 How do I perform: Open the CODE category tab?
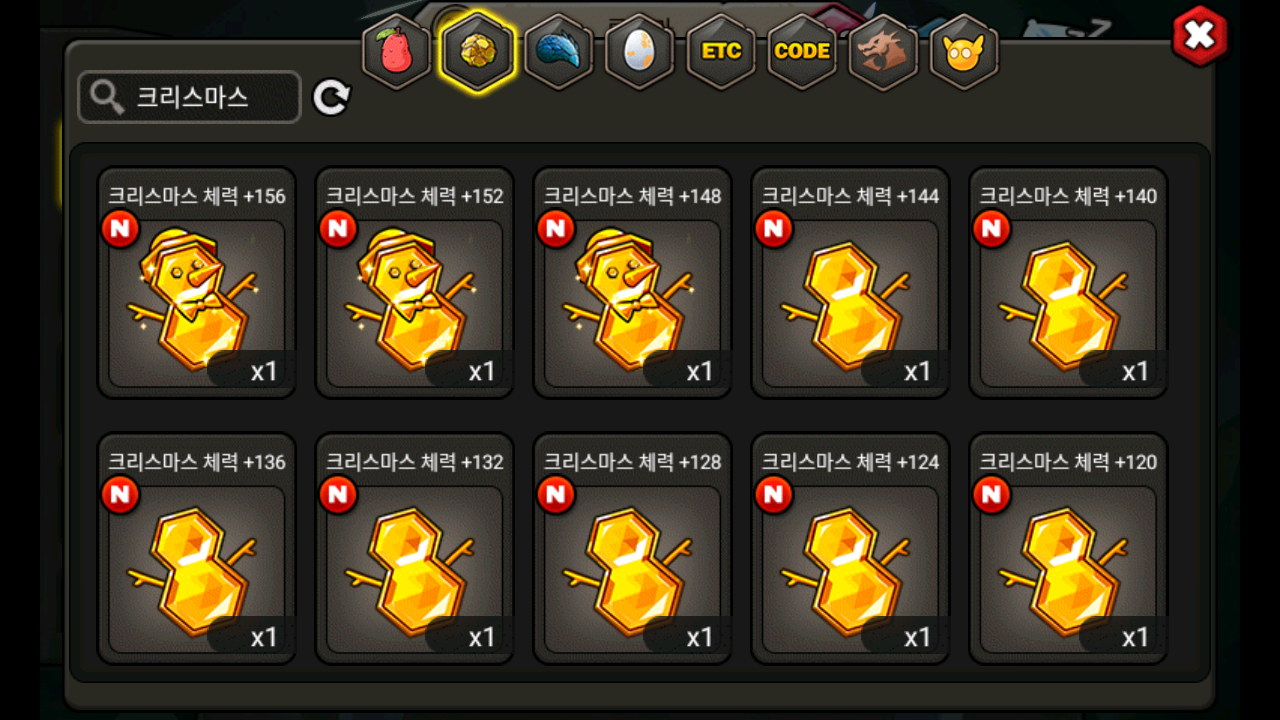[802, 51]
